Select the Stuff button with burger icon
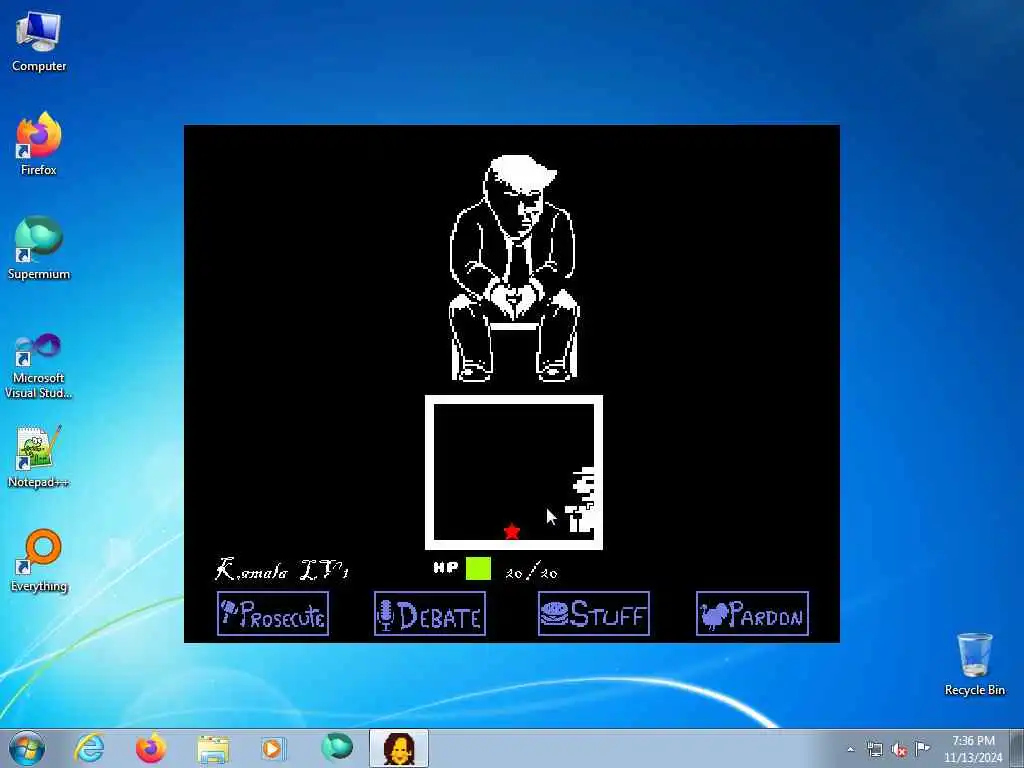 coord(594,613)
